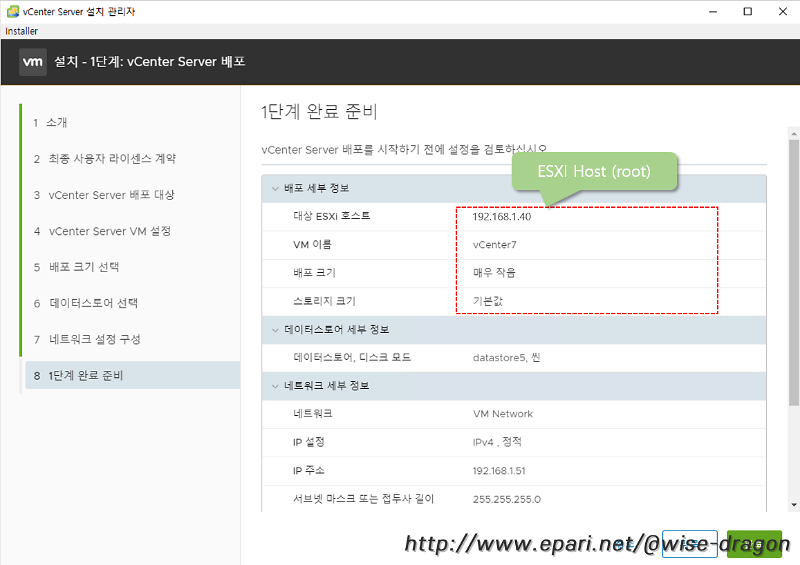Viewport: 800px width, 565px height.
Task: Click the IP 설정 label
Action: 309,442
